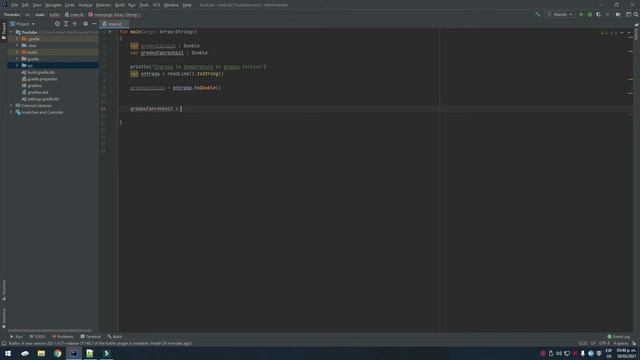
Task: Open the VCS menu
Action: pyautogui.click(x=156, y=5)
